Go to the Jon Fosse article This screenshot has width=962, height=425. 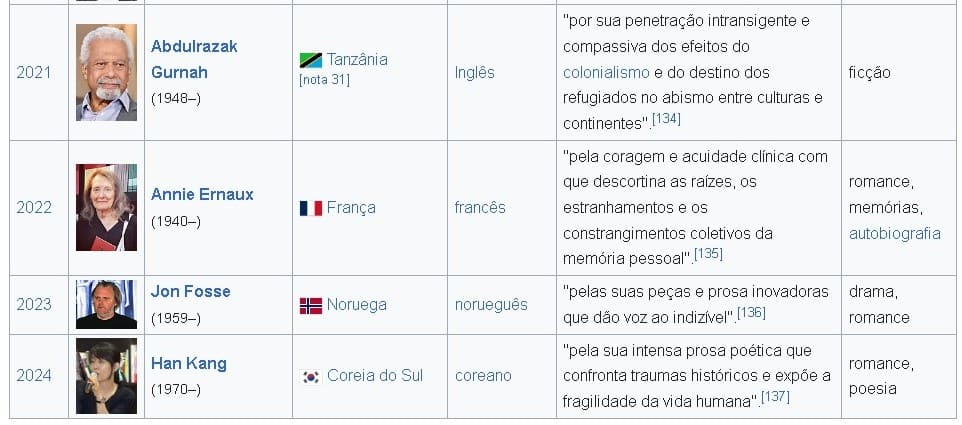[x=190, y=291]
